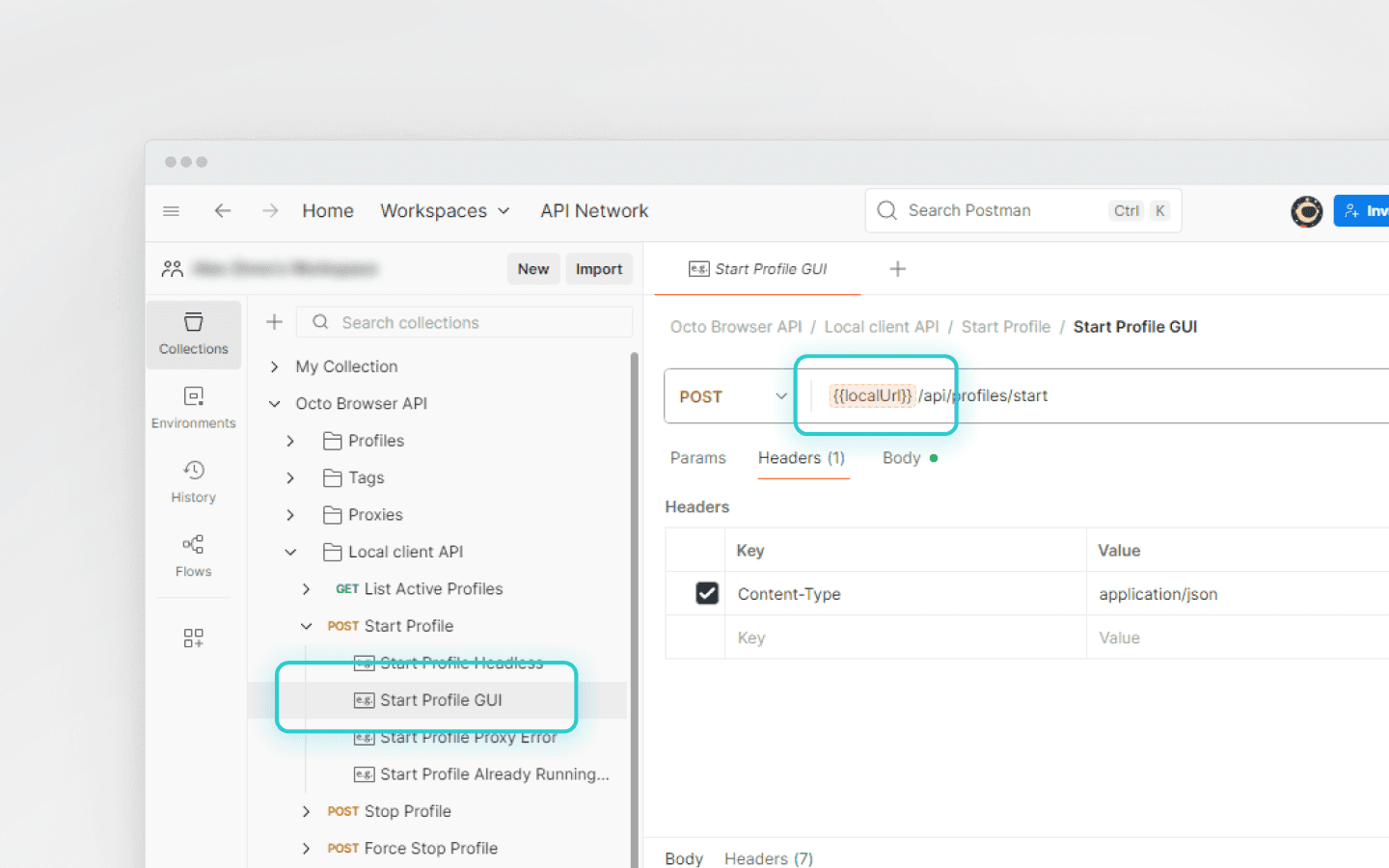Go forward with the right arrow
Viewport: 1389px width, 868px height.
click(270, 210)
